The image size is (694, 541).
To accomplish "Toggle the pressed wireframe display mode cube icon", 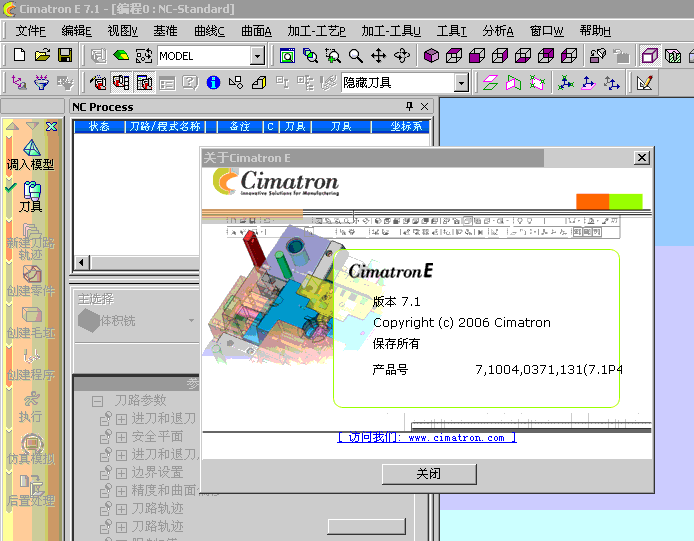I will point(650,56).
